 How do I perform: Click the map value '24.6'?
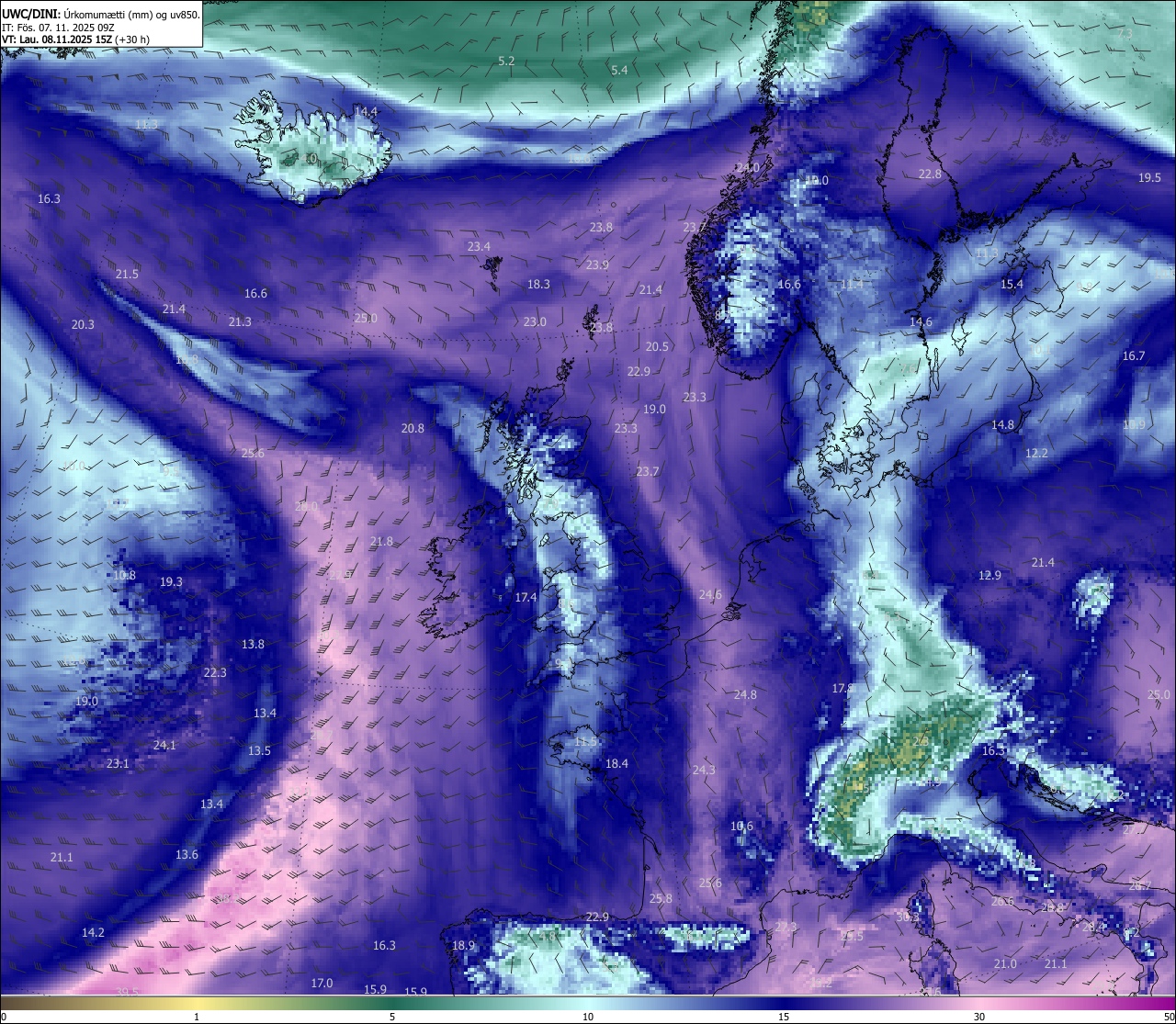coord(710,594)
